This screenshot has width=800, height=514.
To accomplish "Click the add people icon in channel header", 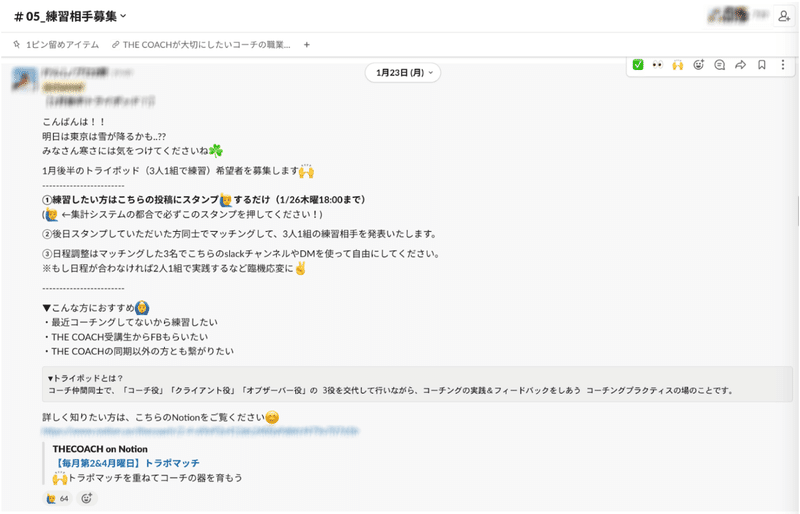I will point(784,16).
